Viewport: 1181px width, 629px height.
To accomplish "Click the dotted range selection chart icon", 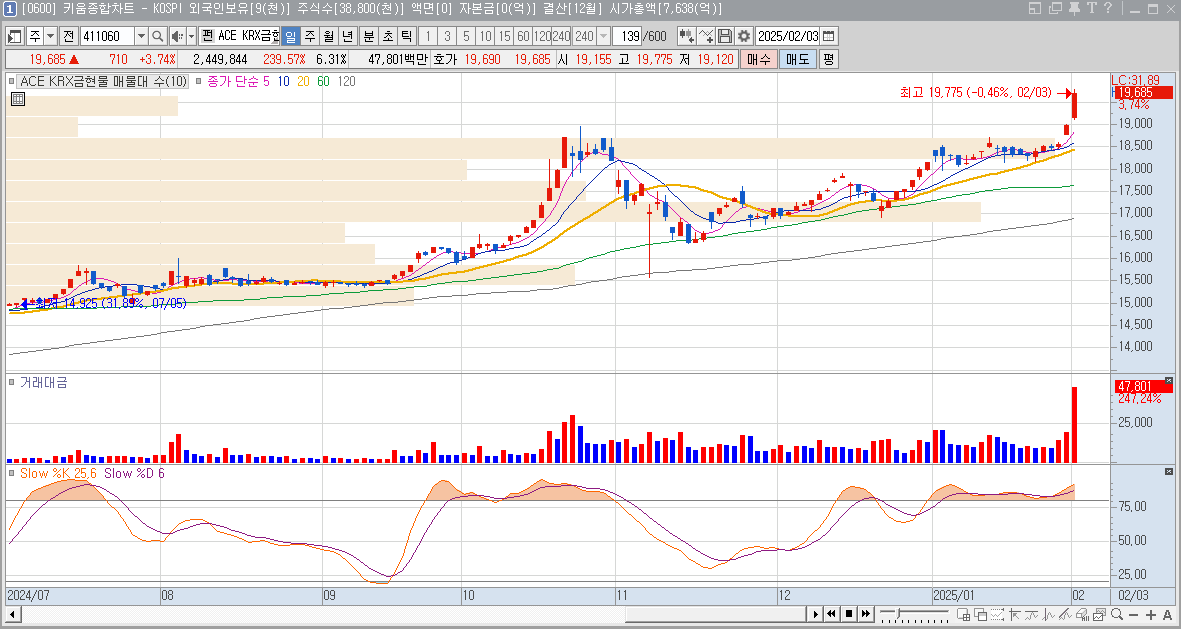I will [998, 615].
